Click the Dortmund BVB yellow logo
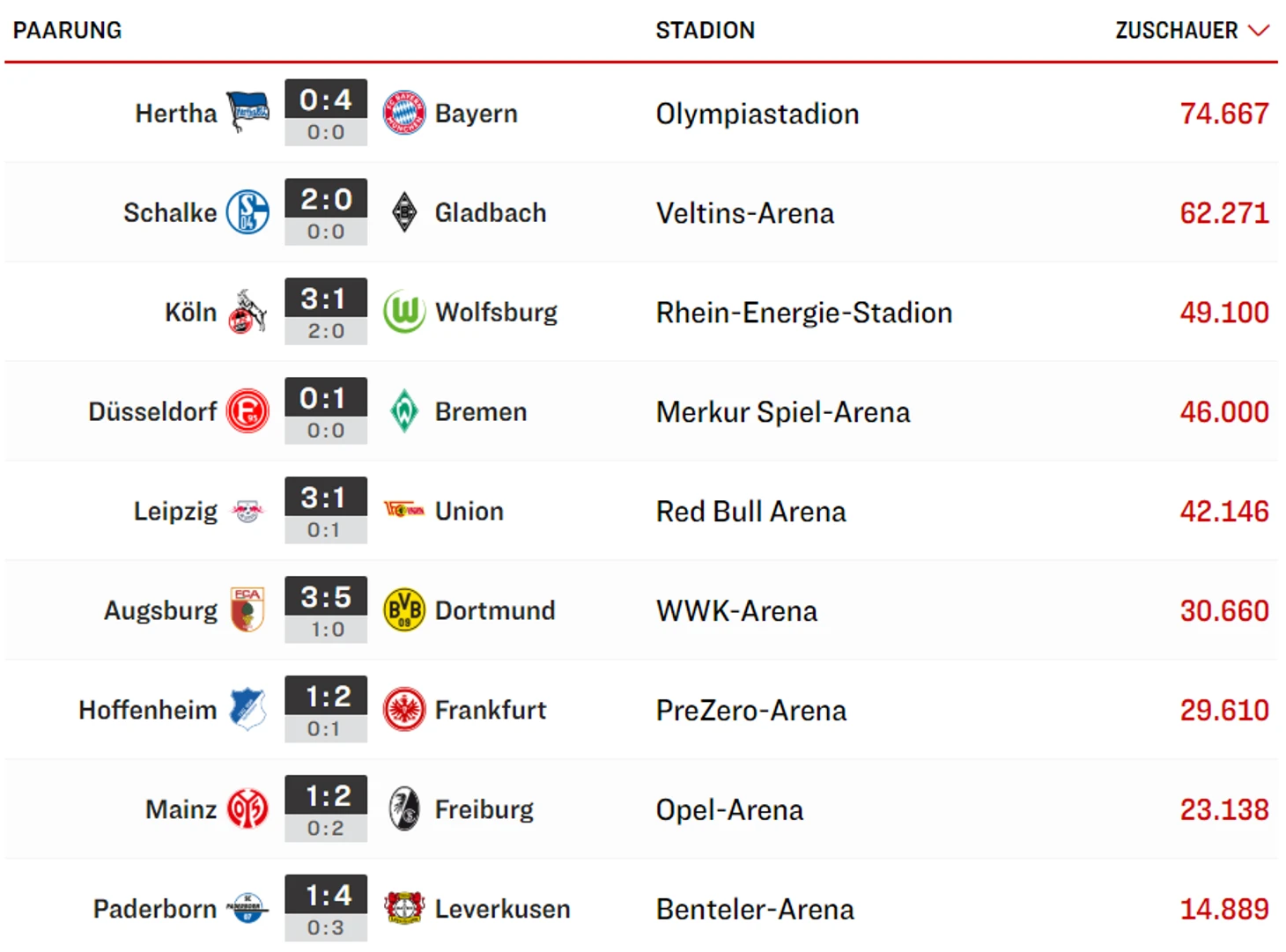1286x952 pixels. click(404, 610)
